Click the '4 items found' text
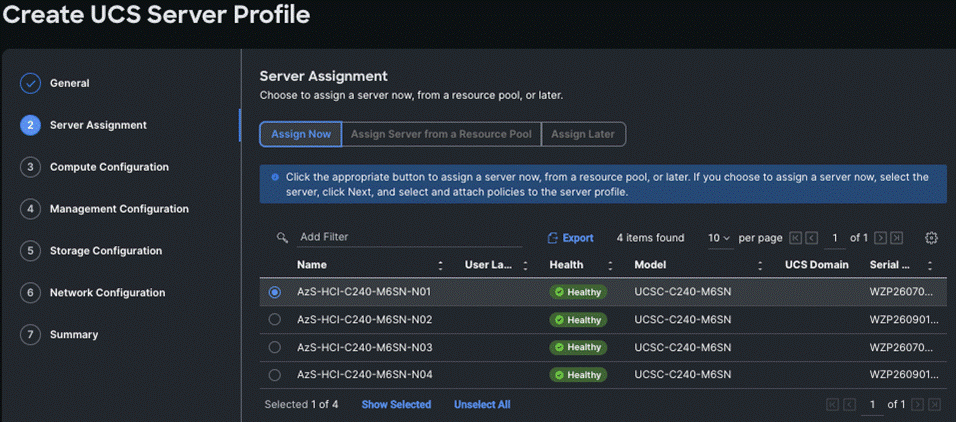This screenshot has width=956, height=422. (650, 238)
